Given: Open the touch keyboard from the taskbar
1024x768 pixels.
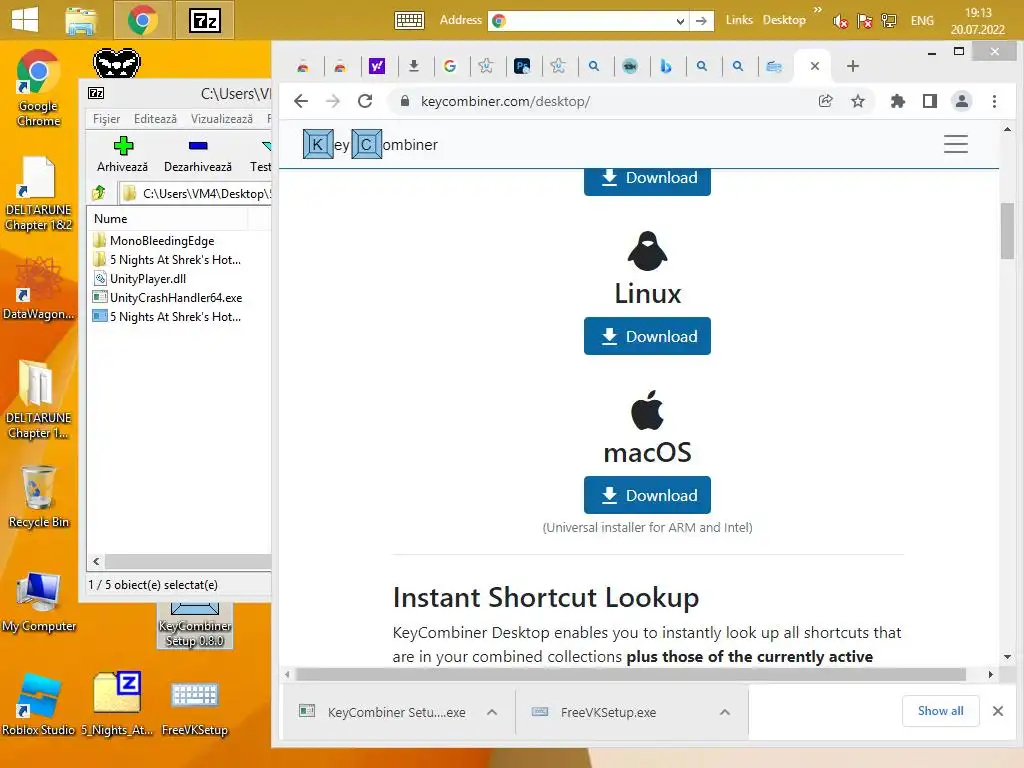Looking at the screenshot, I should [x=409, y=20].
